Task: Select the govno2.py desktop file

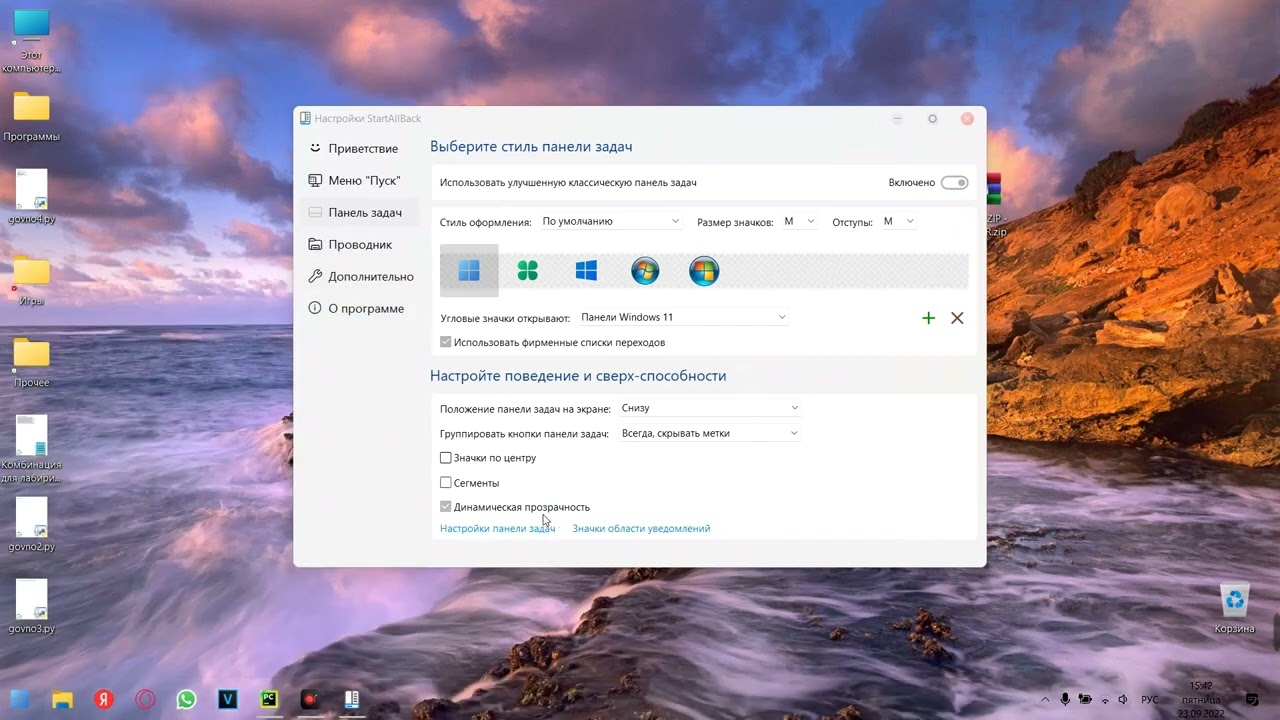Action: 31,525
